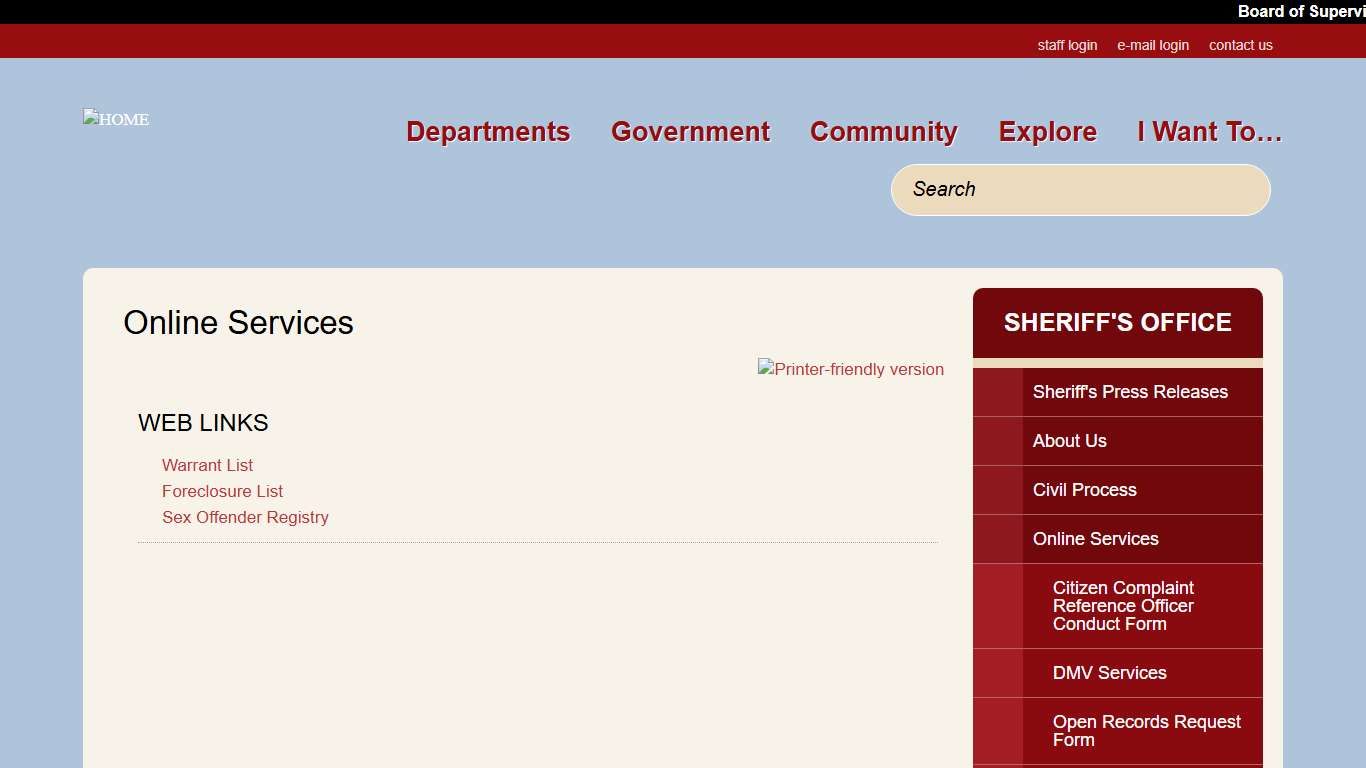
Task: Click the Printer-friendly version icon
Action: [x=851, y=369]
